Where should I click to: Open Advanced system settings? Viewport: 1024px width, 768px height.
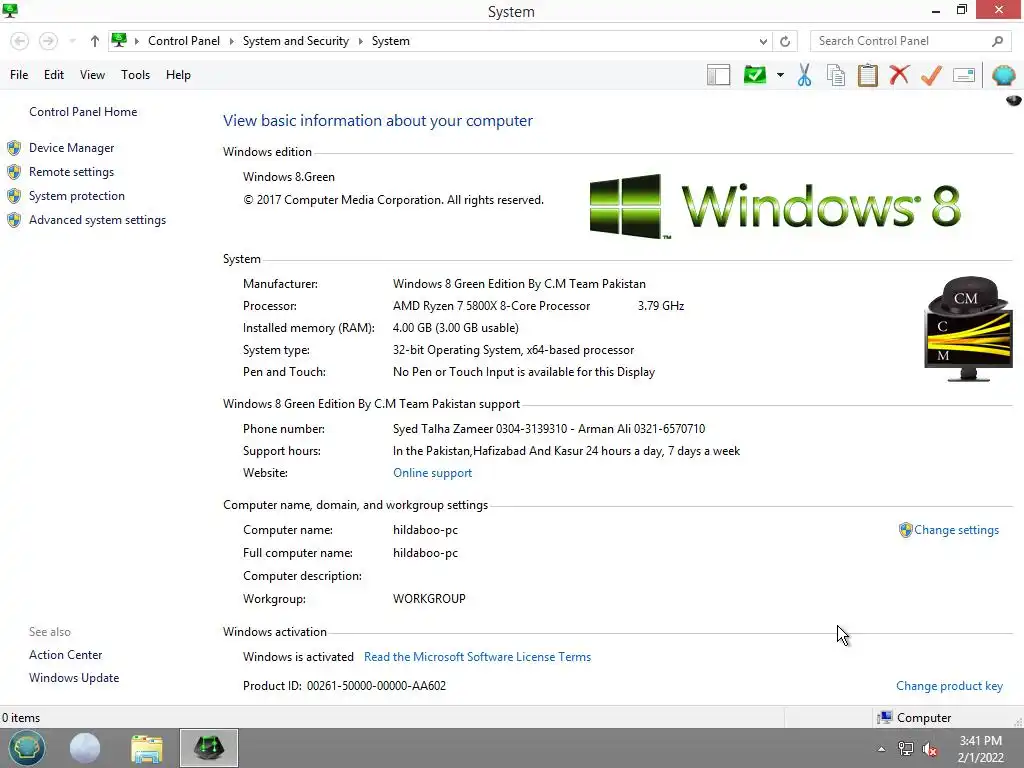tap(97, 220)
